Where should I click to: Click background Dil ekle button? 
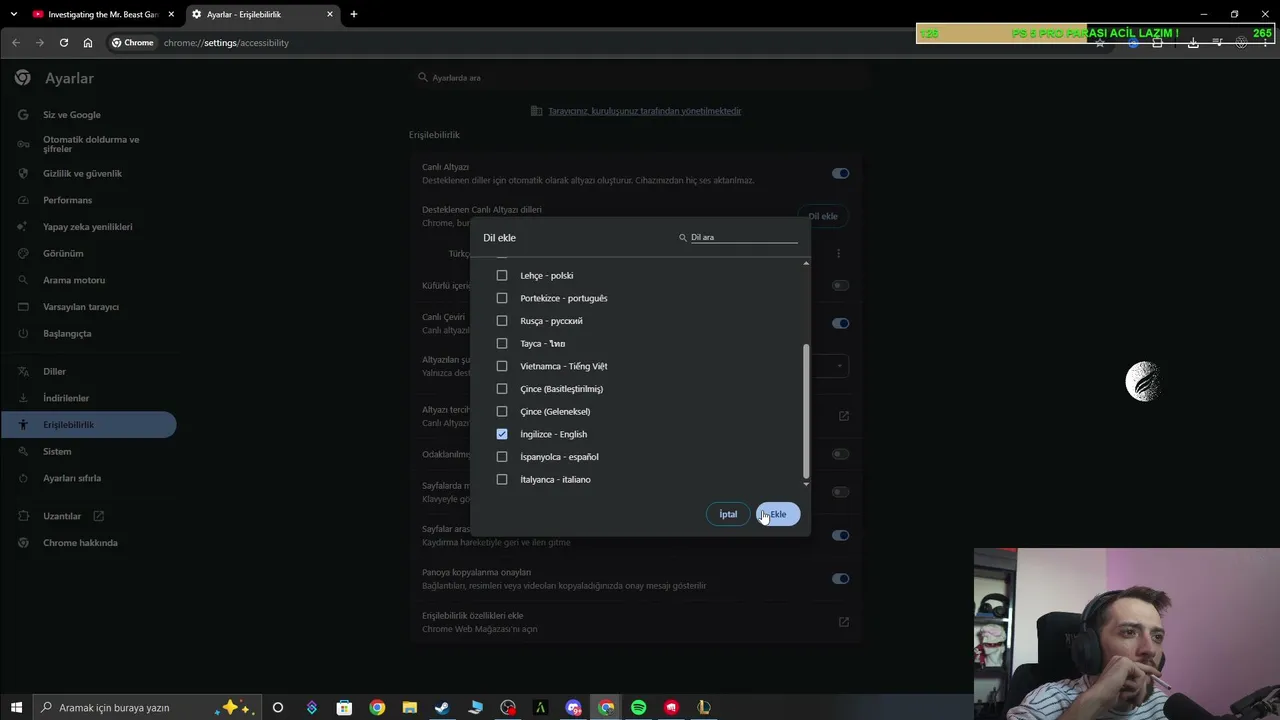pyautogui.click(x=823, y=216)
